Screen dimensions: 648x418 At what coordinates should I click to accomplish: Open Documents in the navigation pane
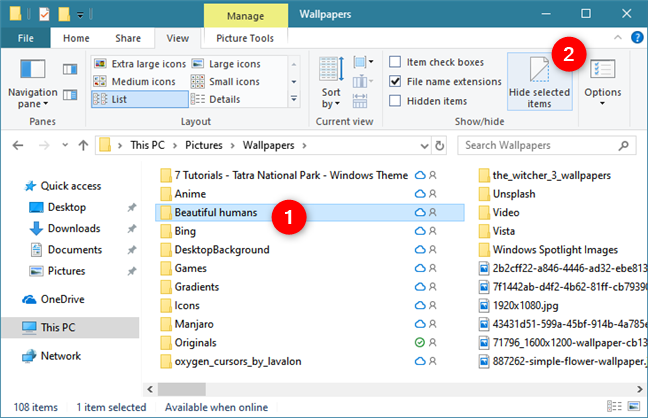point(74,250)
